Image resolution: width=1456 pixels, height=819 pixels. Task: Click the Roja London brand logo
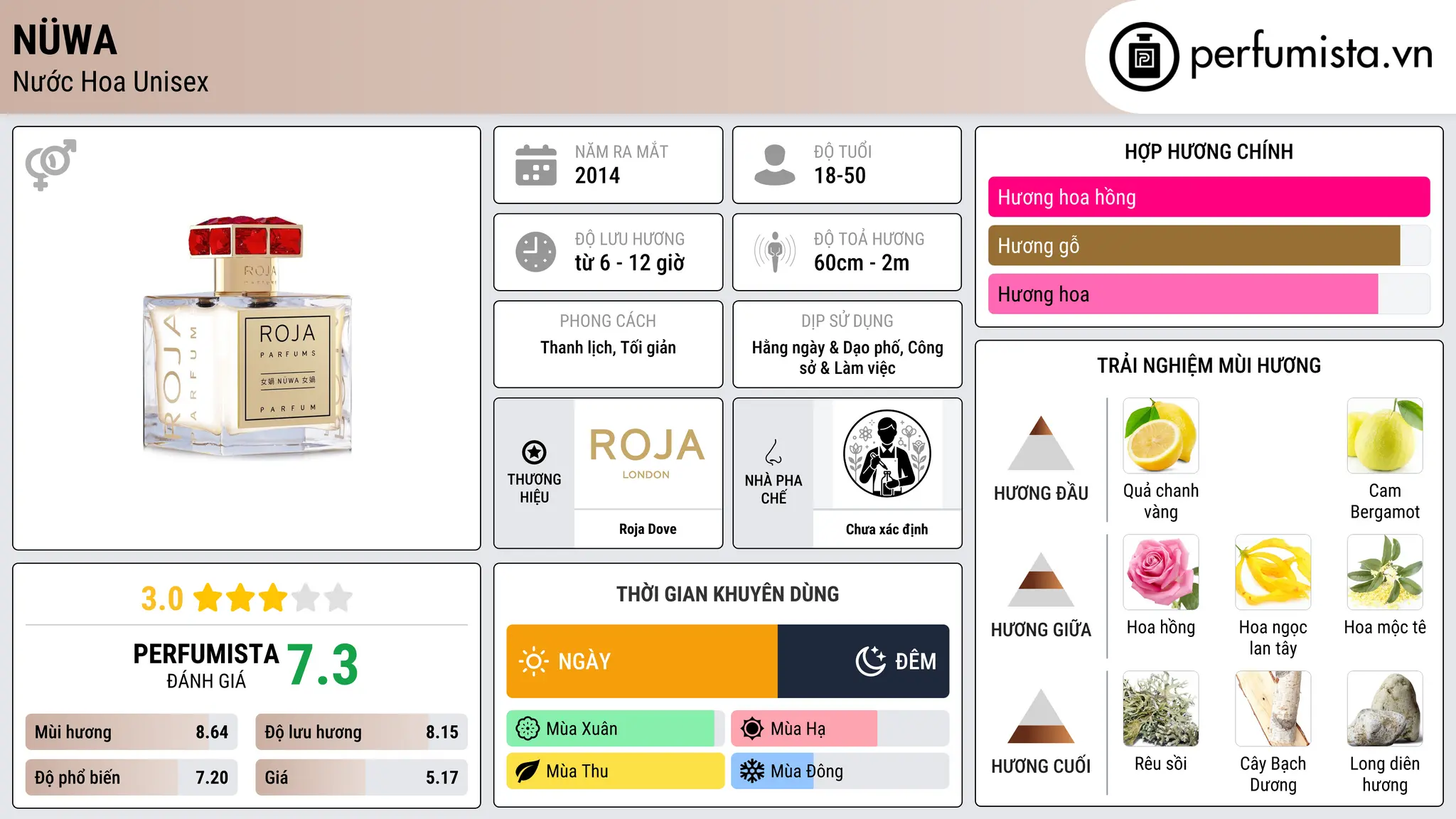647,454
